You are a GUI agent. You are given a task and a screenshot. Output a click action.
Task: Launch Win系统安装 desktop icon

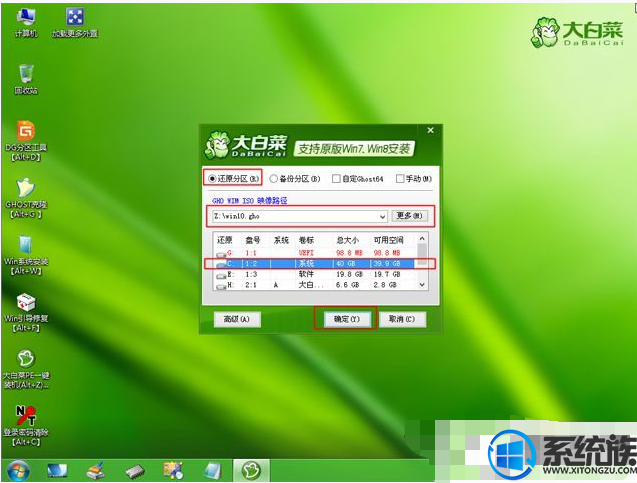[26, 255]
